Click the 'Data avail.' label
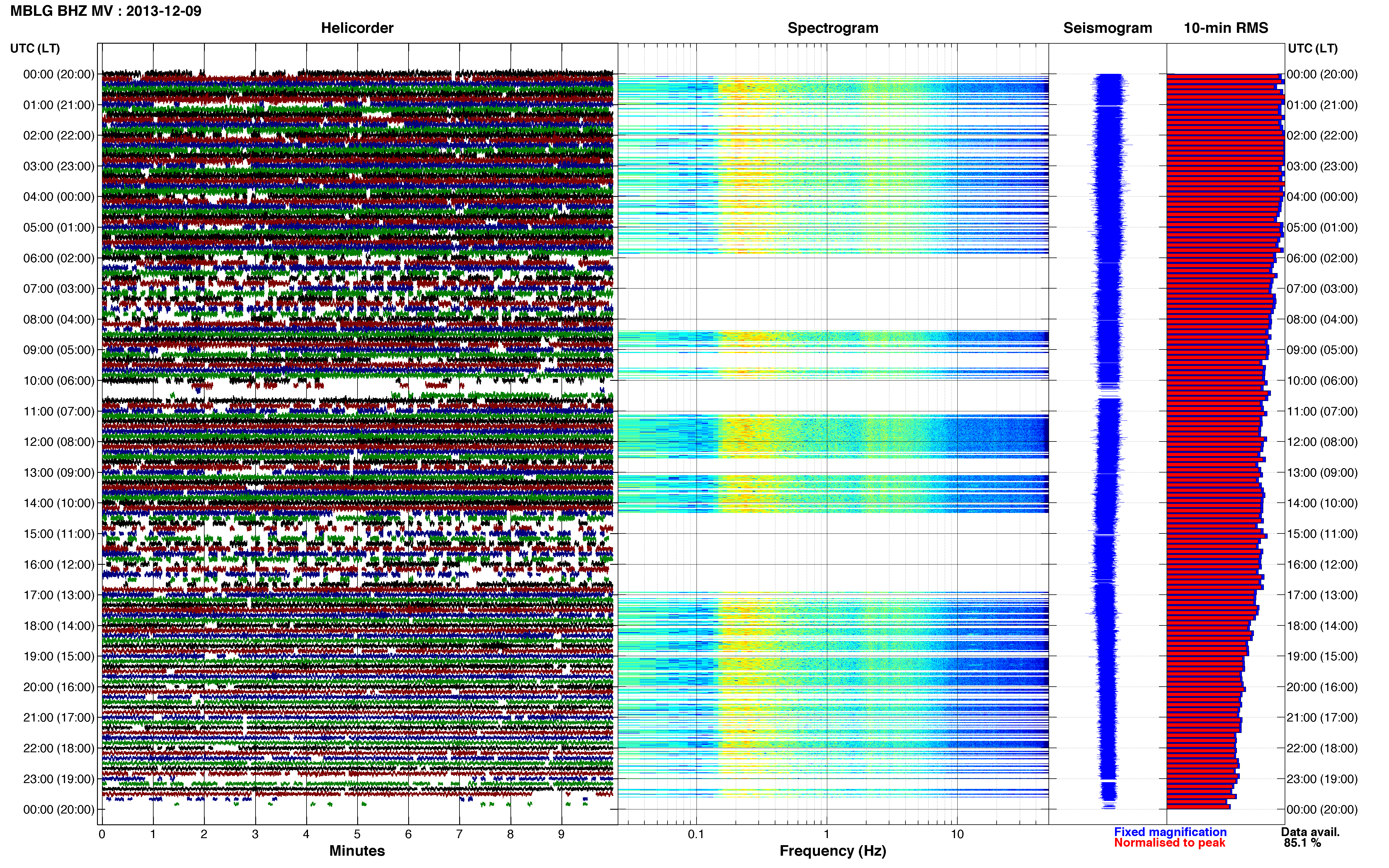 coord(1310,832)
